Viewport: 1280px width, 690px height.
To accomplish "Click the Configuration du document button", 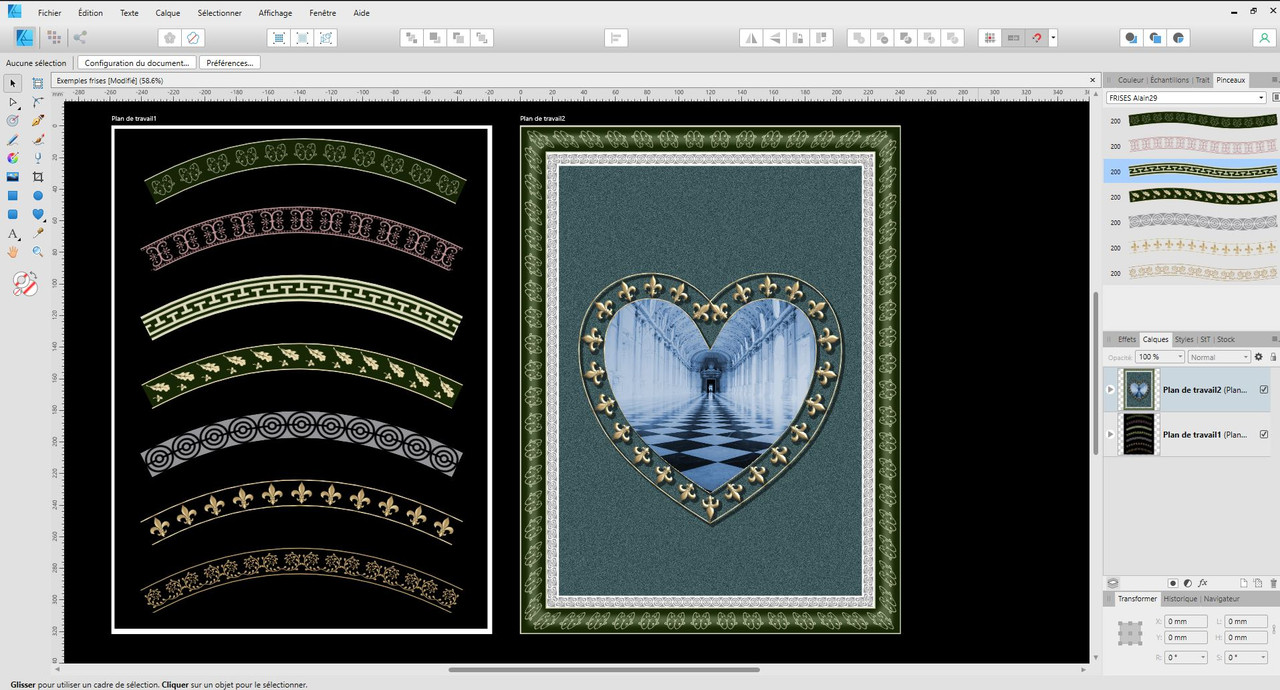I will pyautogui.click(x=136, y=62).
